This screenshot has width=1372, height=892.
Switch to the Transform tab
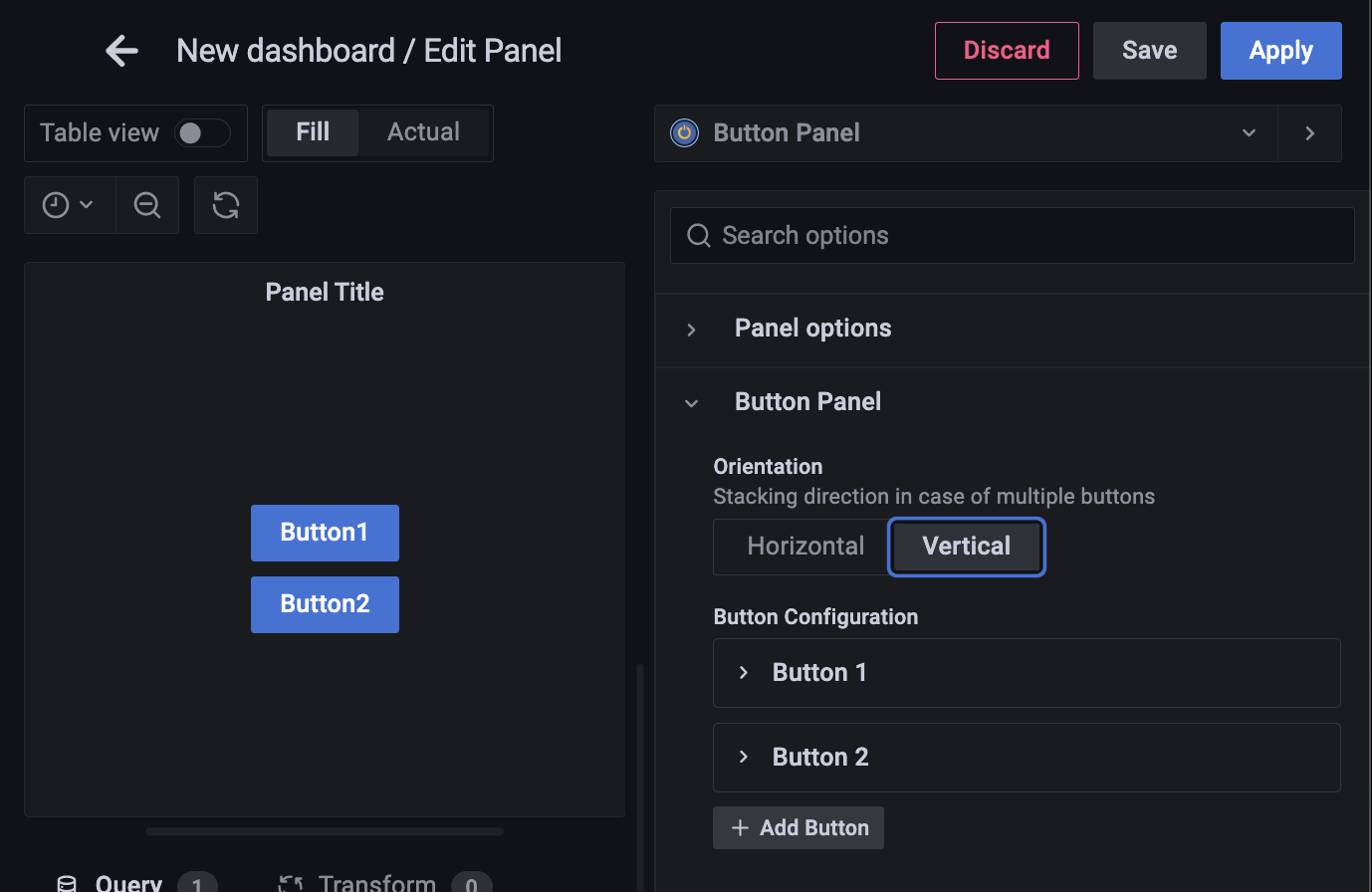[x=375, y=882]
